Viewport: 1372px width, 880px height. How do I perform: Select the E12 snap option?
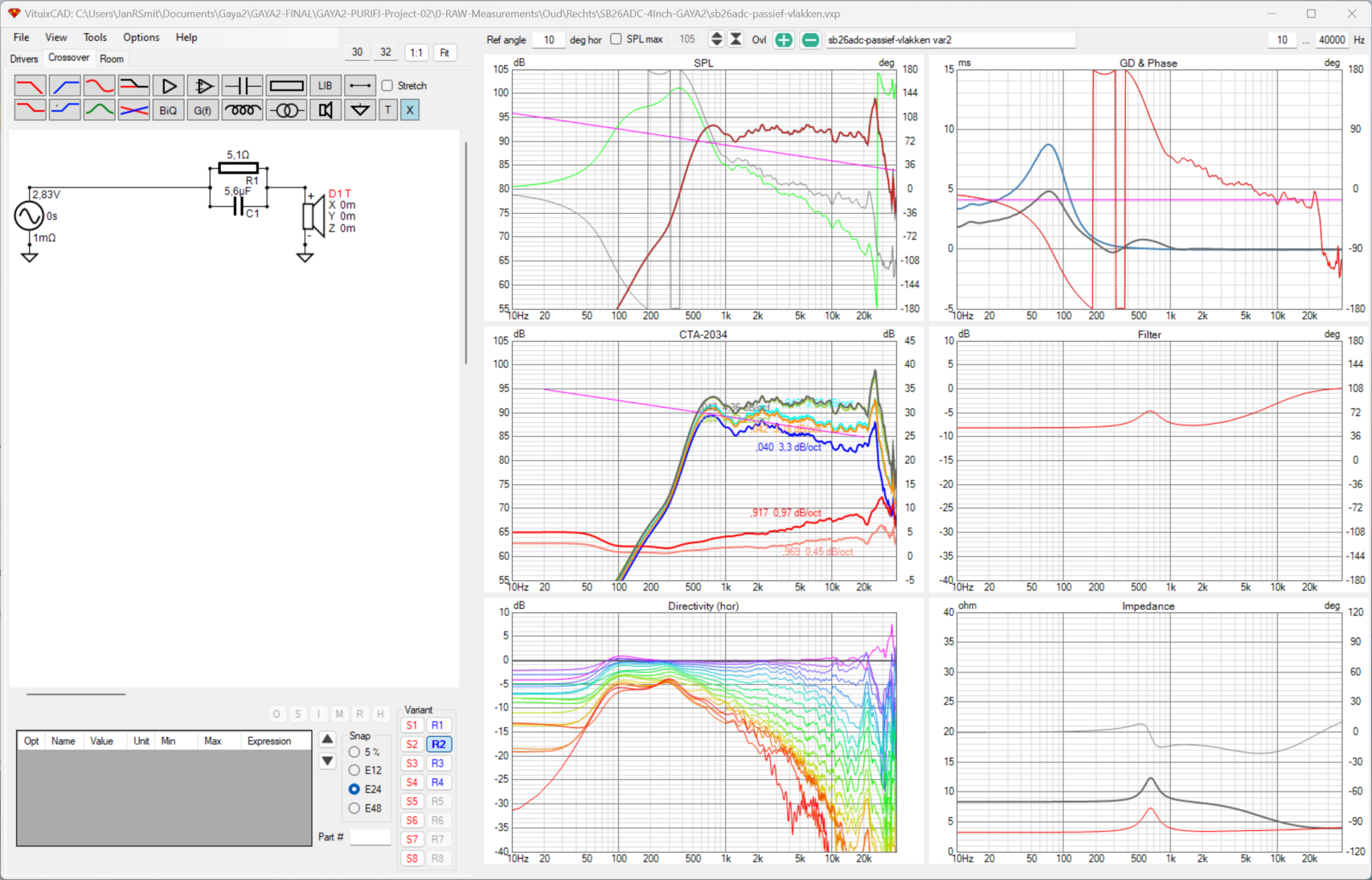pyautogui.click(x=354, y=771)
